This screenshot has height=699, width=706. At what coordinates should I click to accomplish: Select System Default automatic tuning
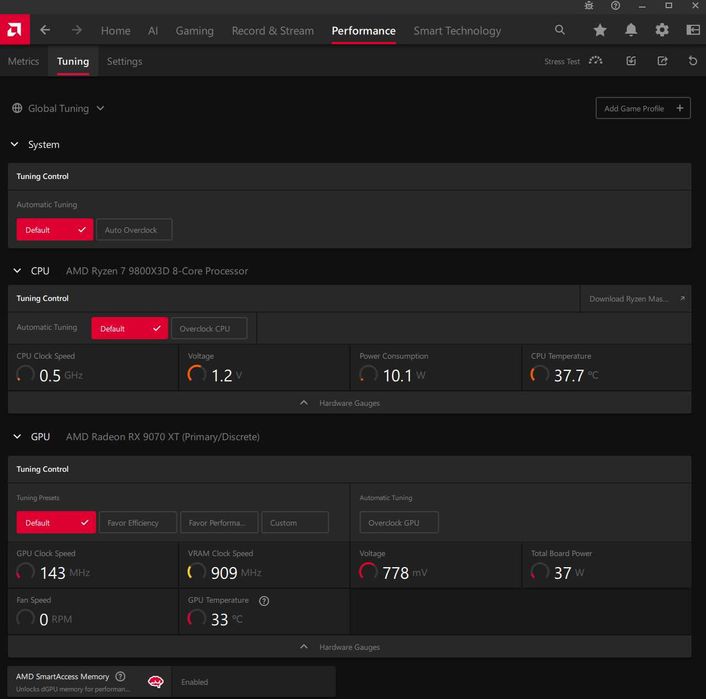(x=55, y=230)
